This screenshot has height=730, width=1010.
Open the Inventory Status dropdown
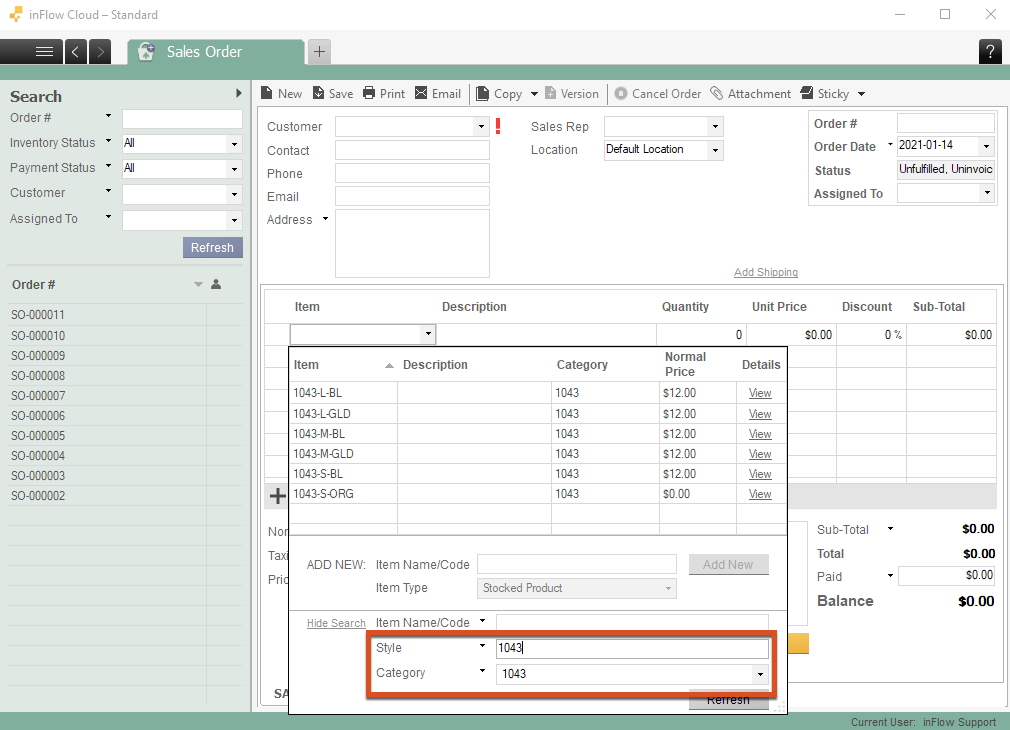click(x=234, y=144)
